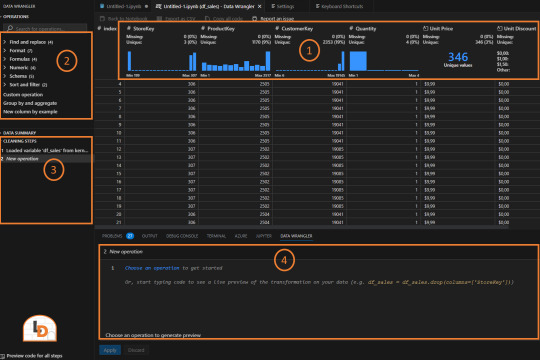Screen dimensions: 540x360
Task: Click 'Choose an operation' link in code editor
Action: [x=152, y=268]
